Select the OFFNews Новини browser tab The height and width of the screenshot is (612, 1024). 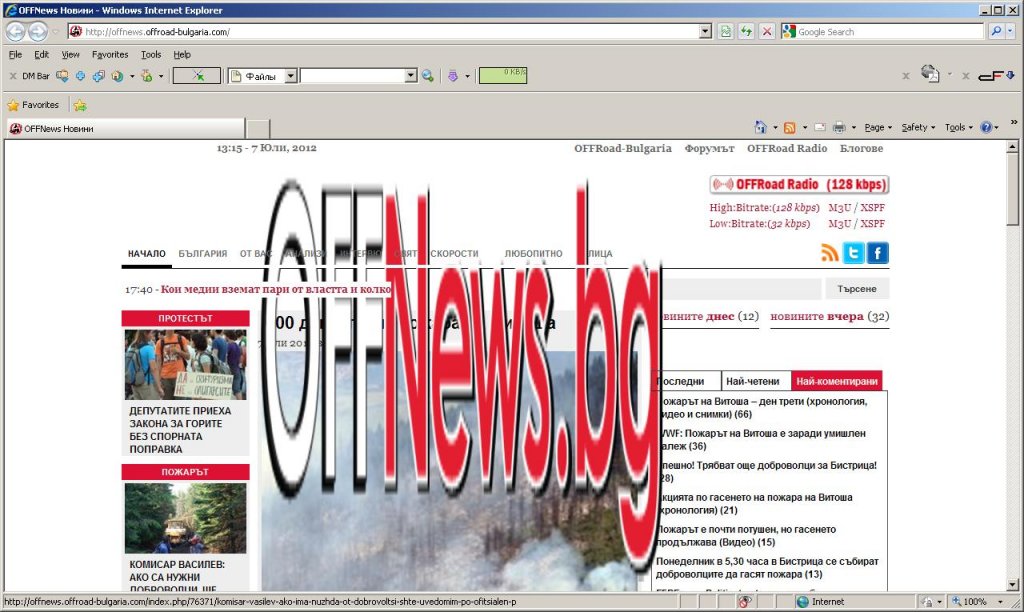coord(126,128)
